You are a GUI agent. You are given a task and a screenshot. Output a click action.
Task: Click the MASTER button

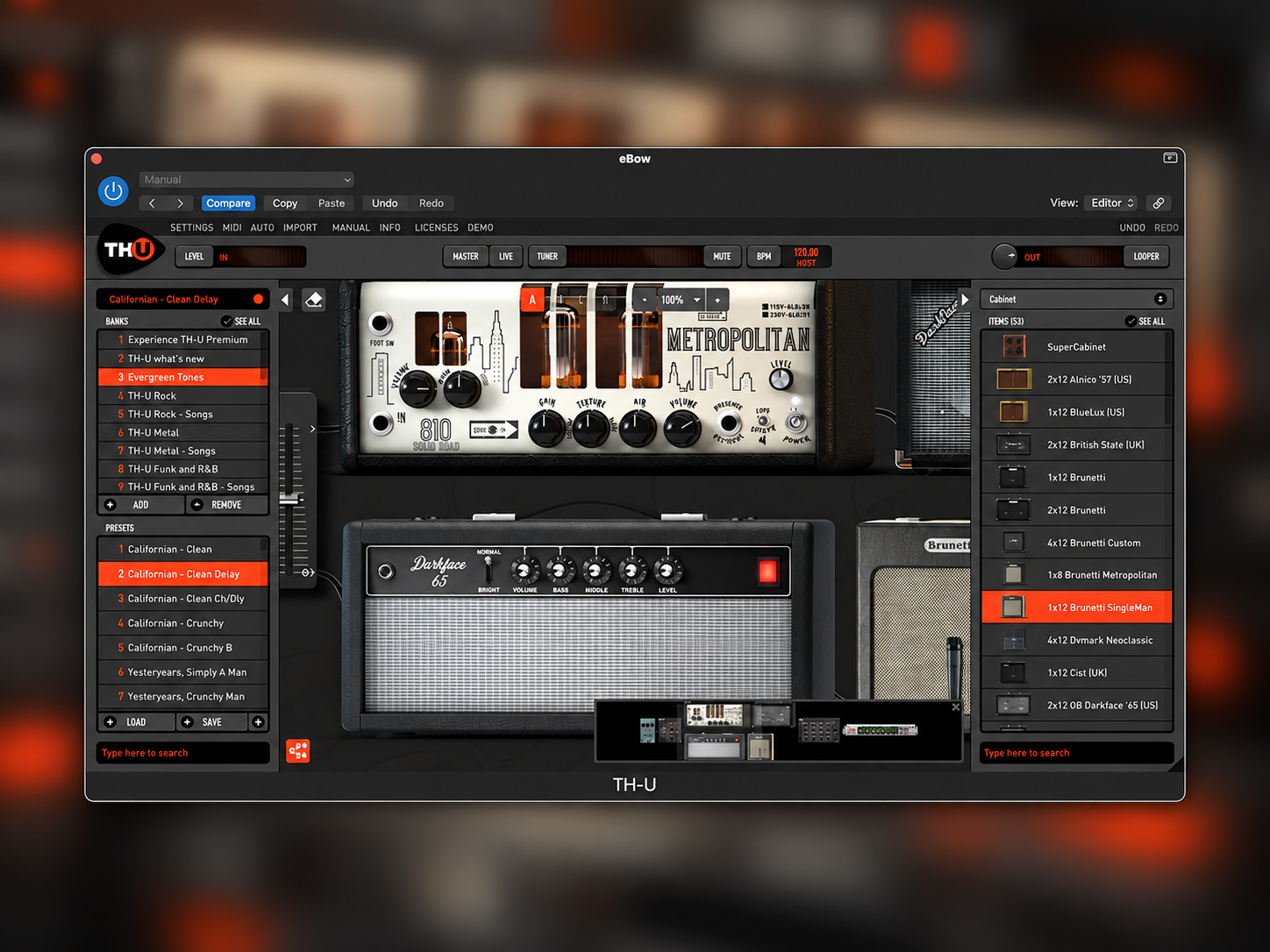(466, 257)
